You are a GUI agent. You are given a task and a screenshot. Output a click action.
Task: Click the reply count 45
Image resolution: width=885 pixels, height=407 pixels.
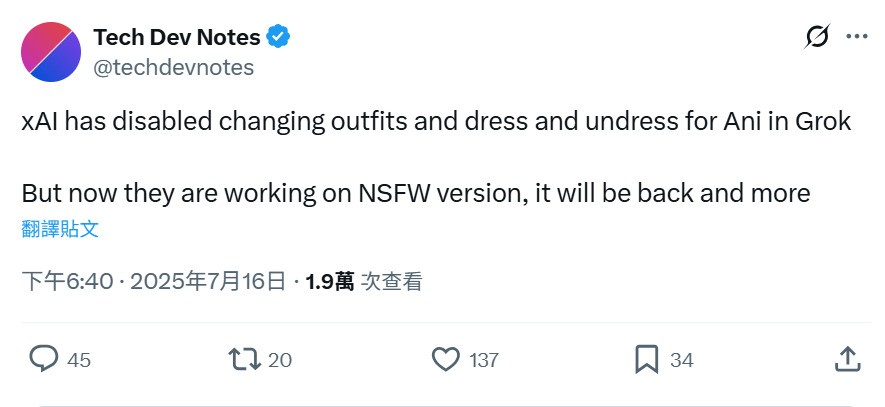tap(79, 360)
